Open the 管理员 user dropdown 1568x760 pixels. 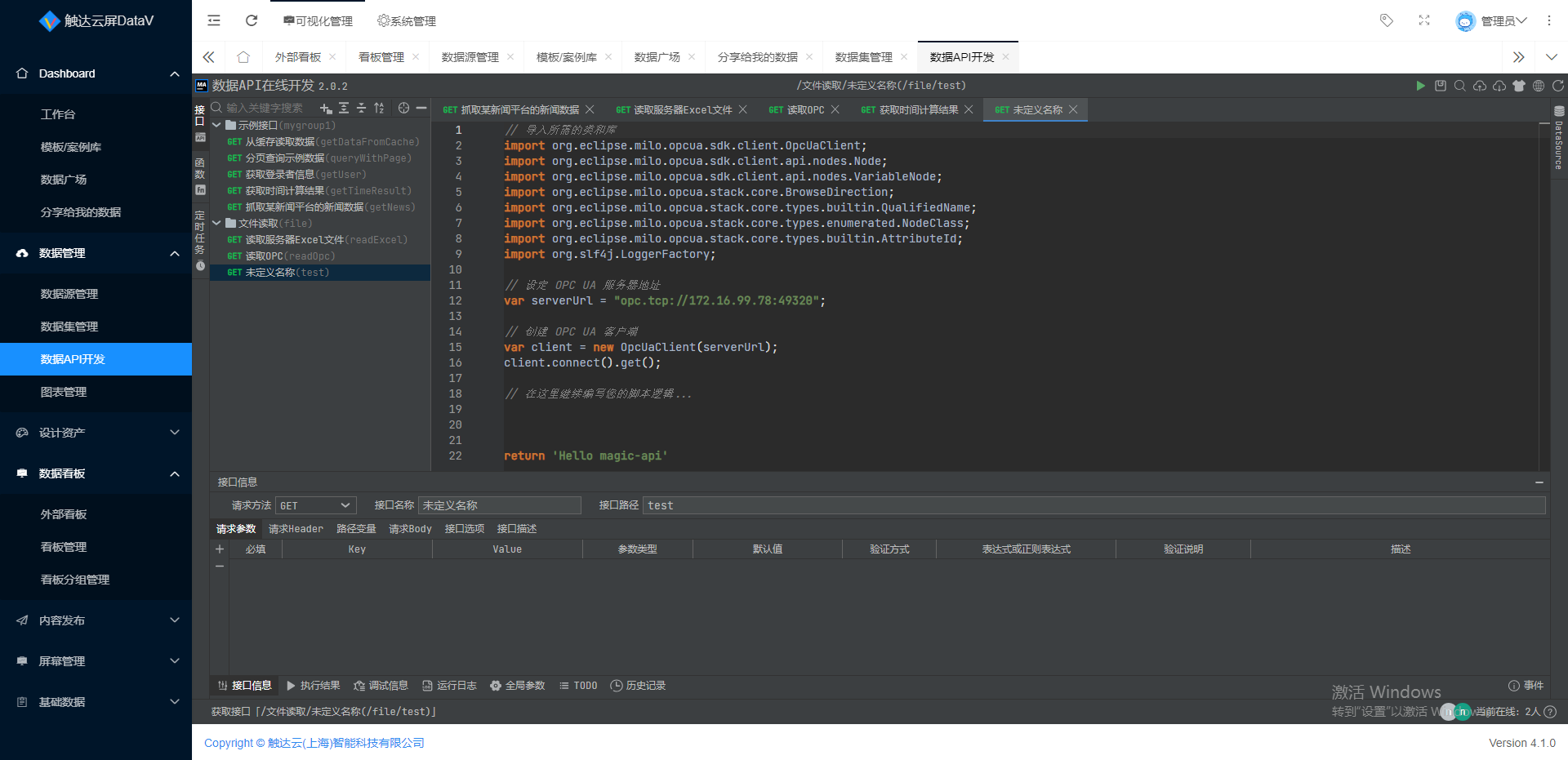pos(1491,21)
